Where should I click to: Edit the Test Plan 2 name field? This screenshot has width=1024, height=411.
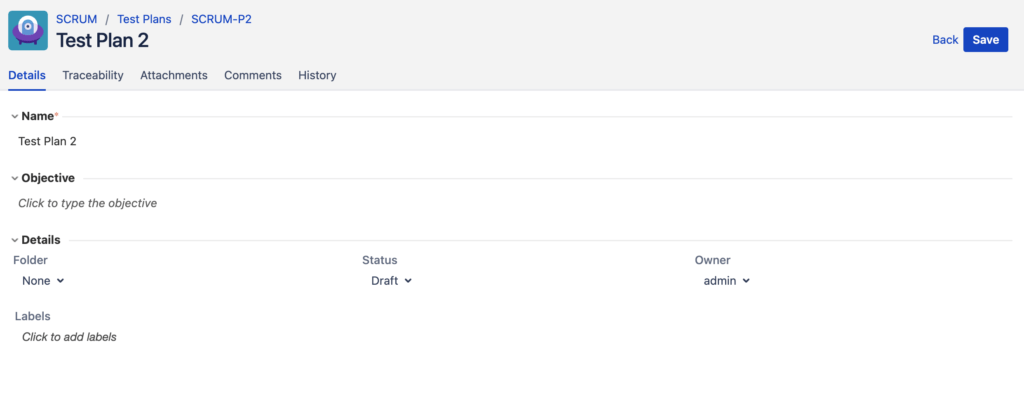(48, 142)
